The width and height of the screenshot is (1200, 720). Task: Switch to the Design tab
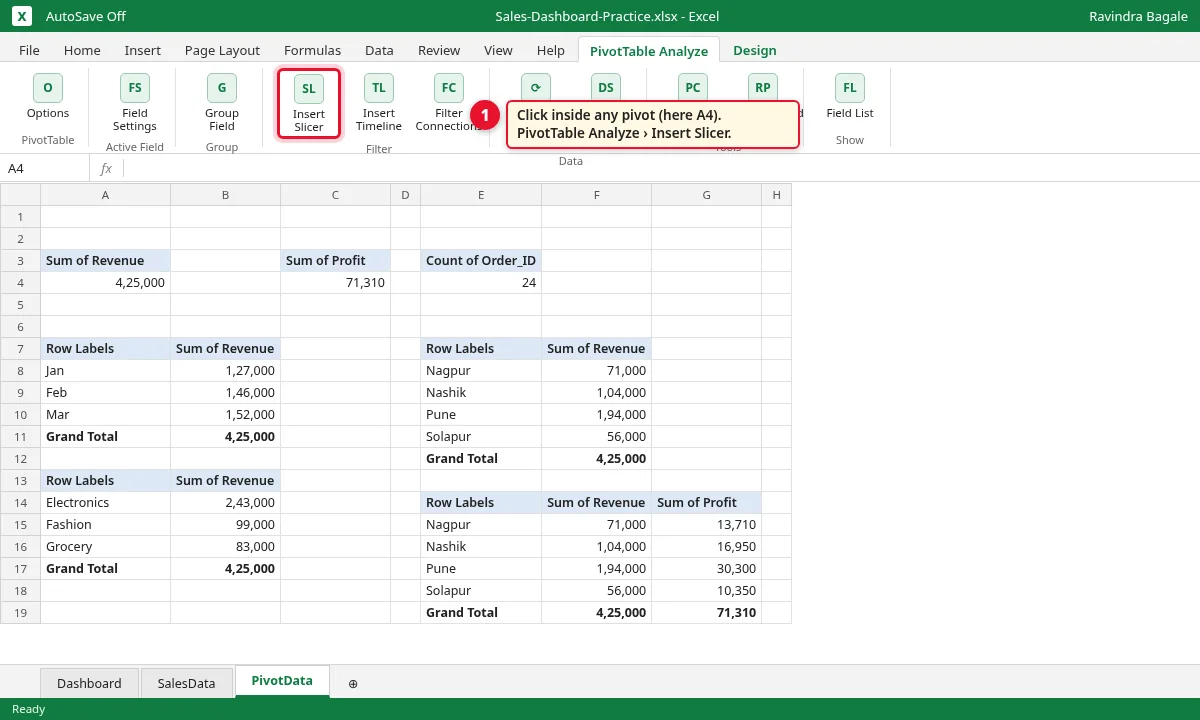[755, 50]
